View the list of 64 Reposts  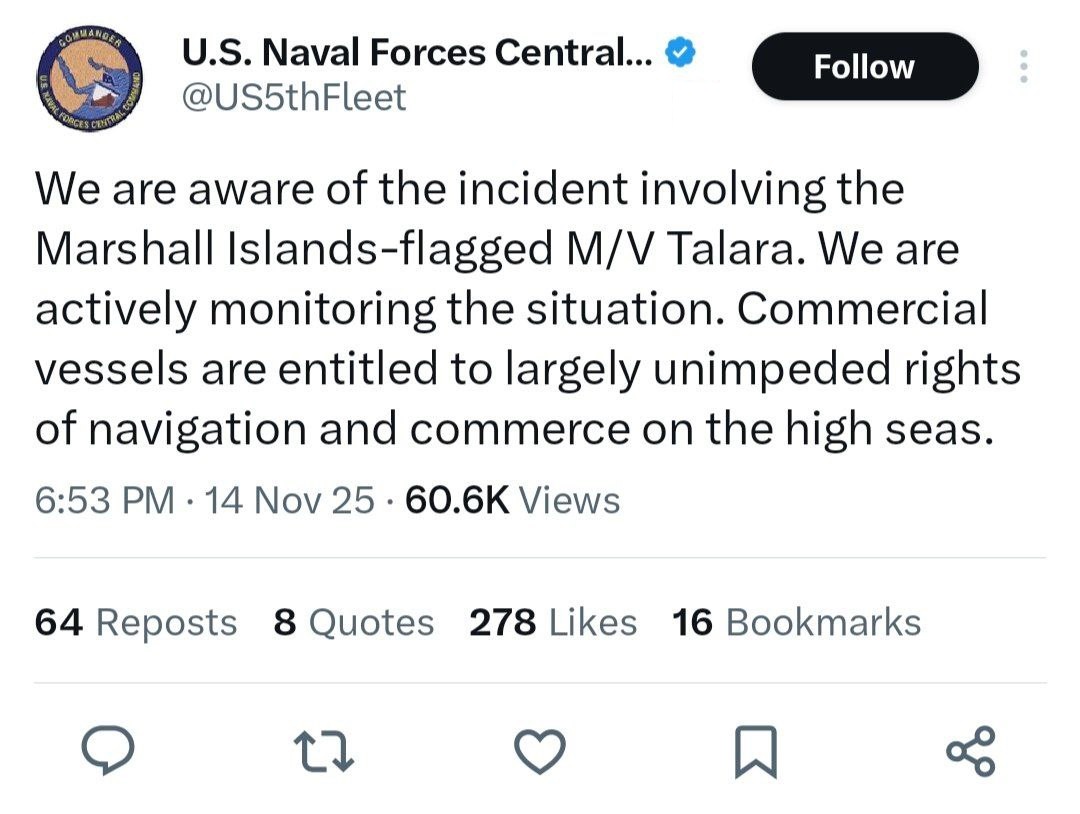coord(136,622)
